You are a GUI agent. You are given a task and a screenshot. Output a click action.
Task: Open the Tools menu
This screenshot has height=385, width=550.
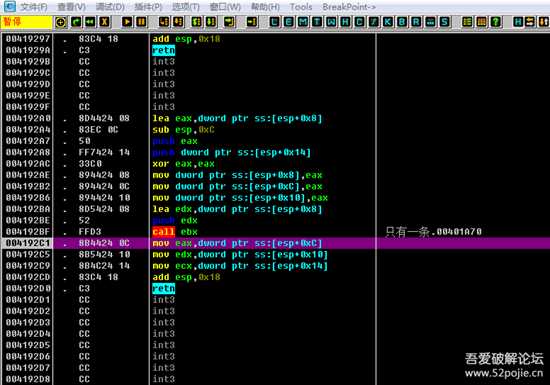[301, 7]
